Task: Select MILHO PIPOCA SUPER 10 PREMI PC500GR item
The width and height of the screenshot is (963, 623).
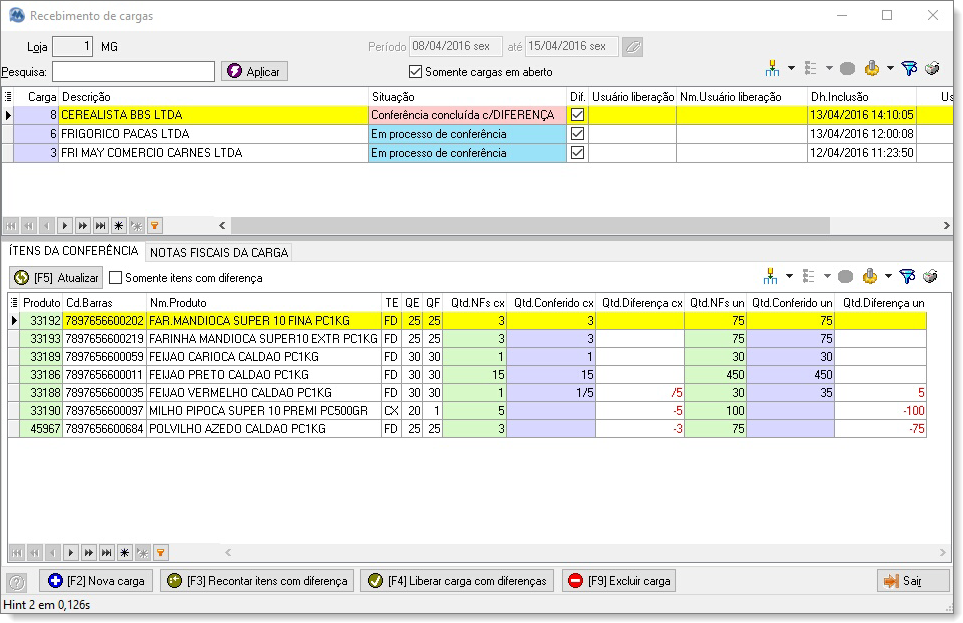Action: tap(467, 410)
